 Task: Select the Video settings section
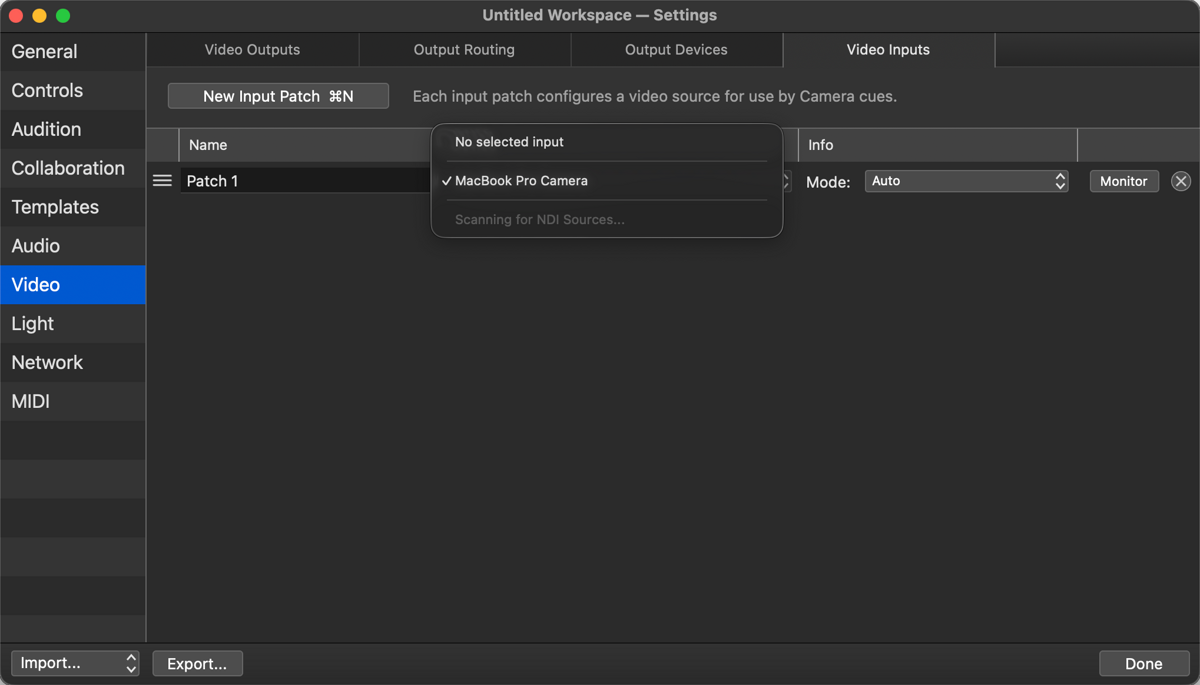(x=73, y=285)
